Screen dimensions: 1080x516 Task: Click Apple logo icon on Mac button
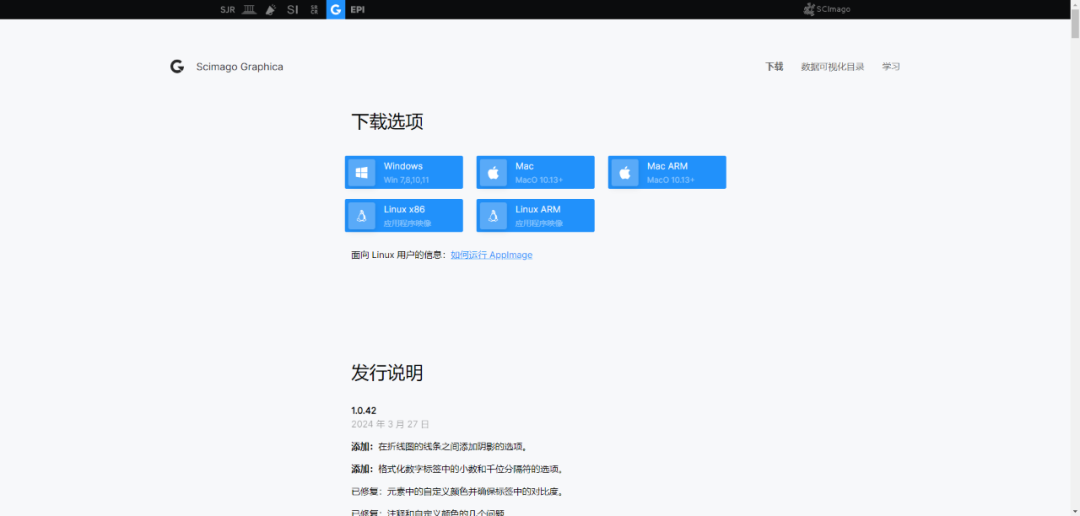(x=493, y=172)
